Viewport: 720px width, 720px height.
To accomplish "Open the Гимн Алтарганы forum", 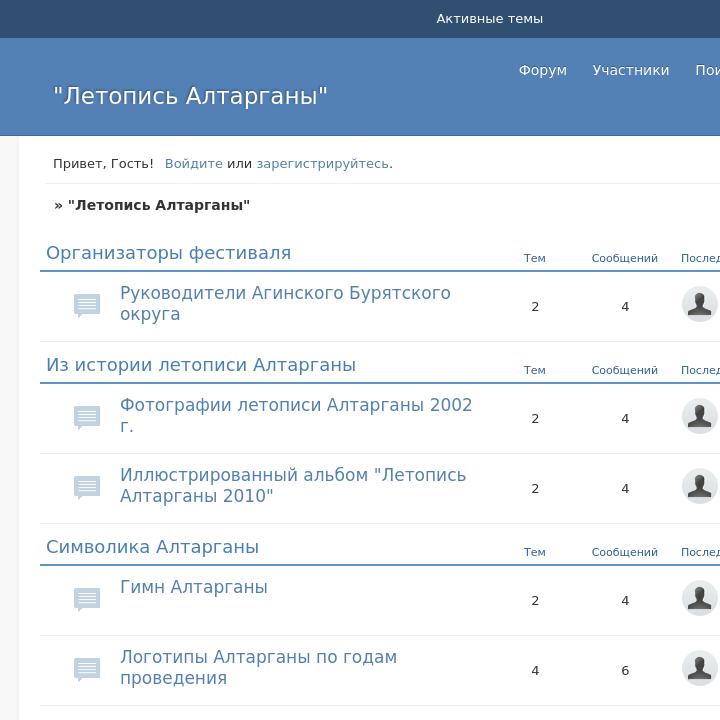I will pos(194,587).
